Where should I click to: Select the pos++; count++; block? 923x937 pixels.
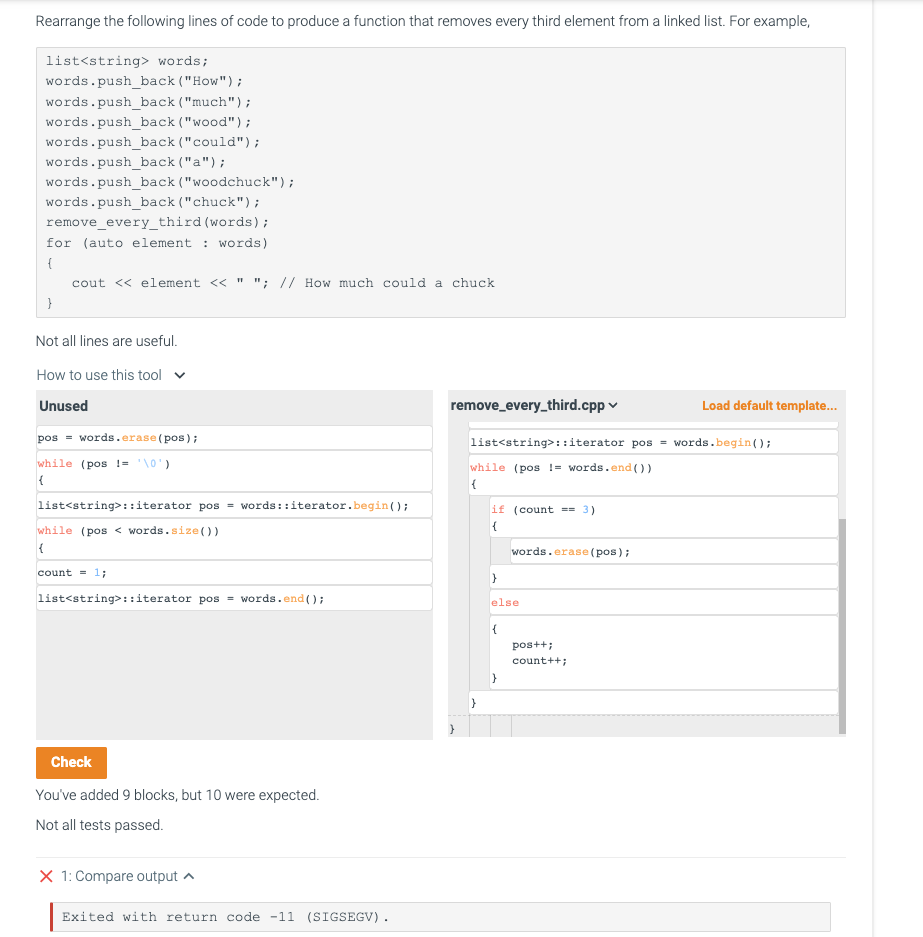coord(664,653)
